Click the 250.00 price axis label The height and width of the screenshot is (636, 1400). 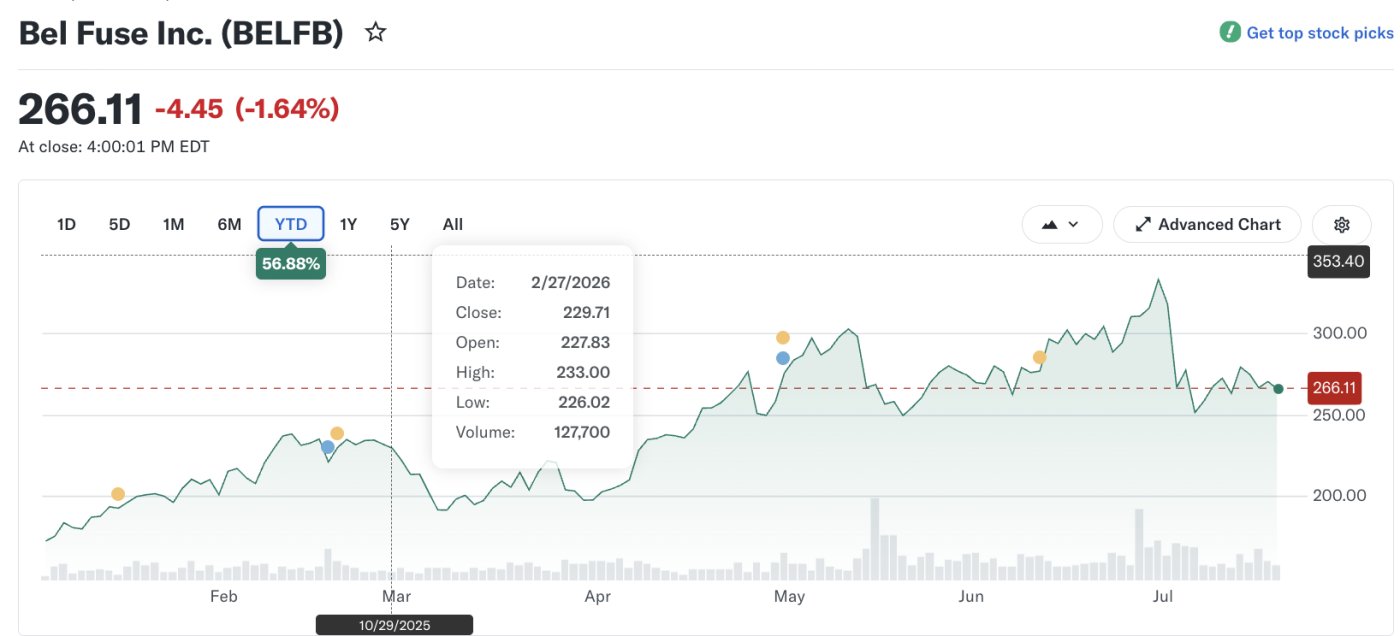pos(1339,414)
